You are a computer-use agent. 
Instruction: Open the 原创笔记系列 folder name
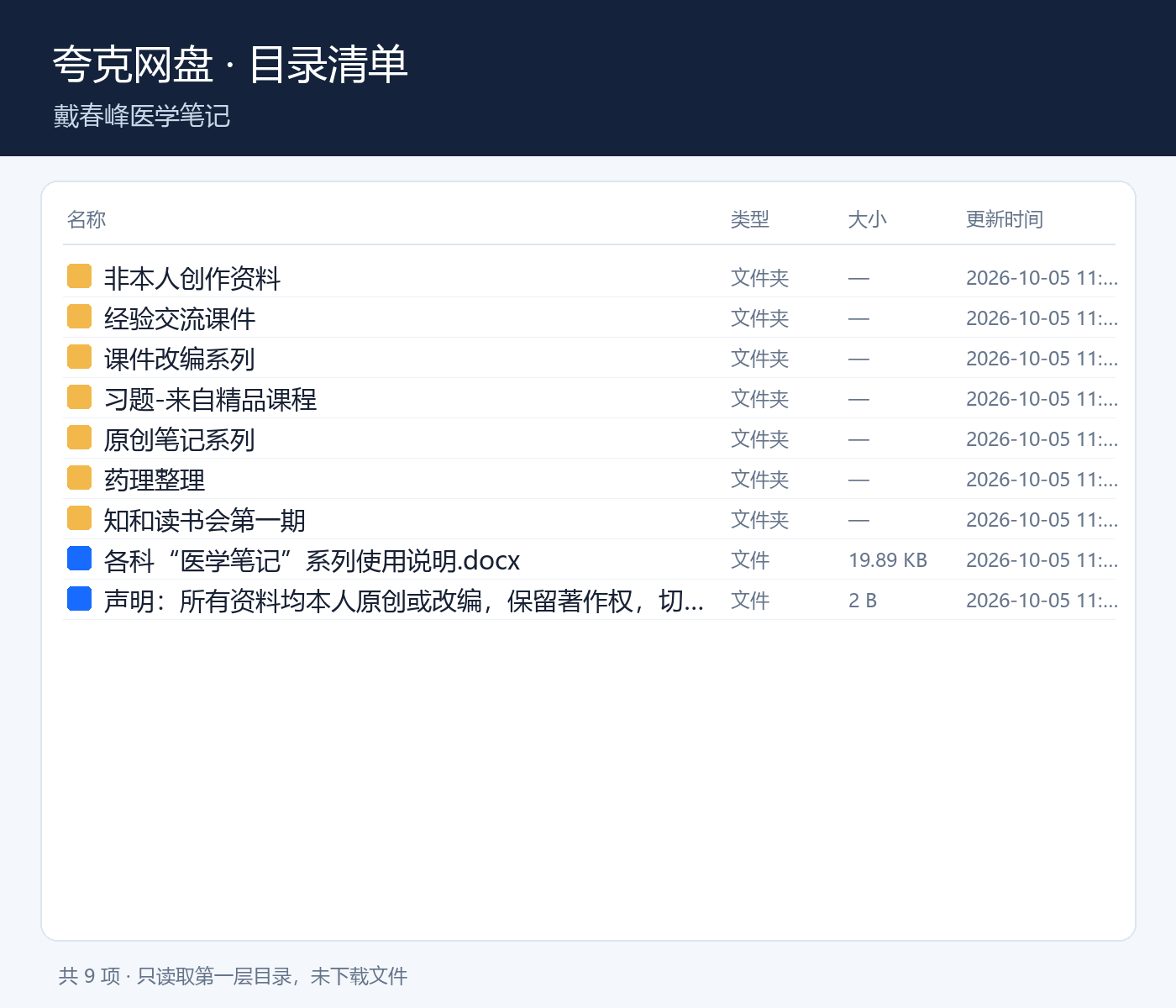(x=180, y=439)
